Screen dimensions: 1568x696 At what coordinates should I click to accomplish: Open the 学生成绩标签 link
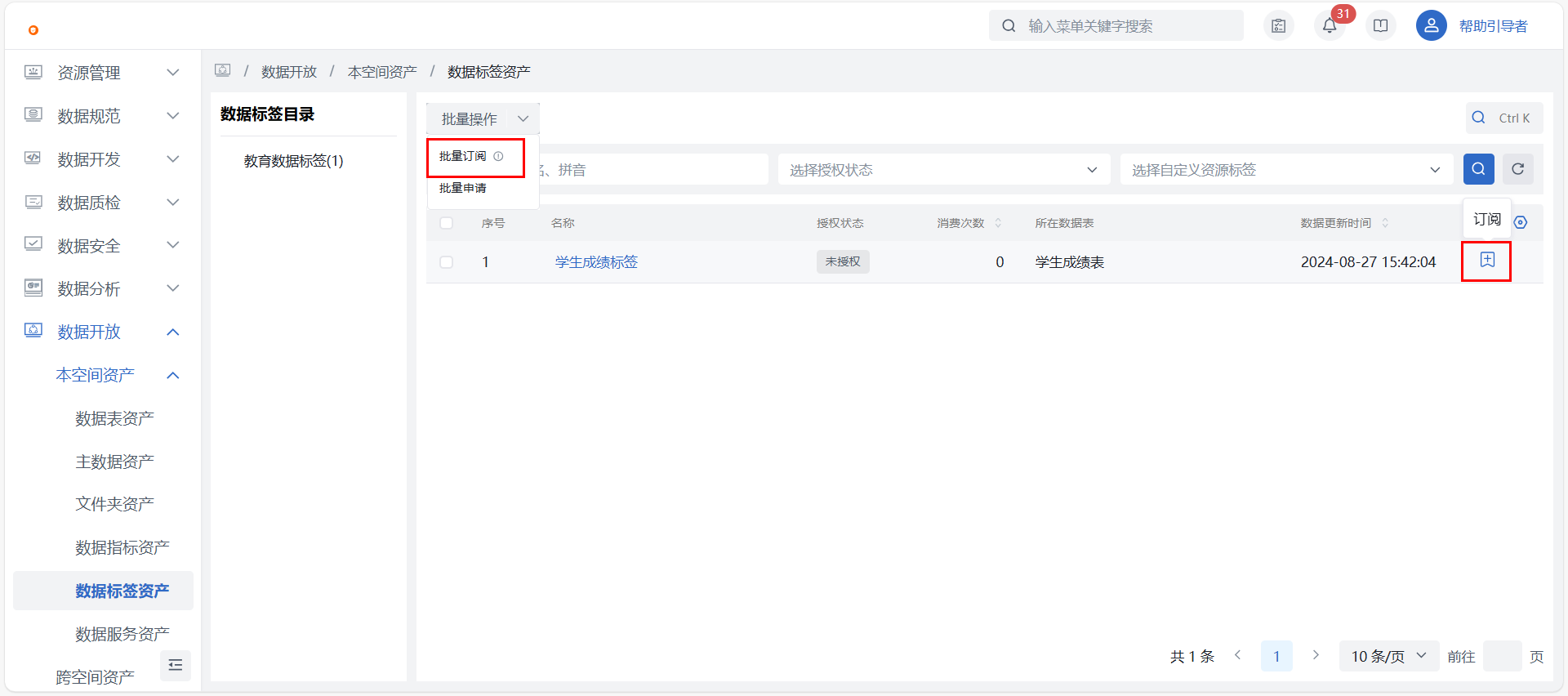pyautogui.click(x=596, y=262)
